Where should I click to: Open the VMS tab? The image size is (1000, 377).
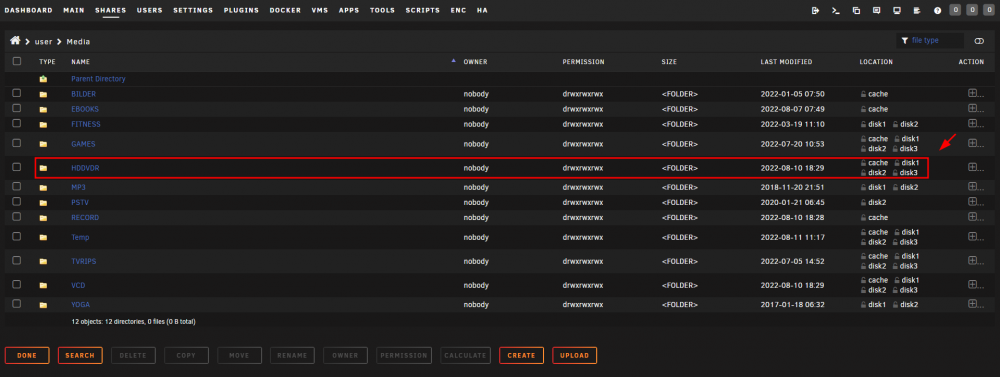pyautogui.click(x=320, y=11)
